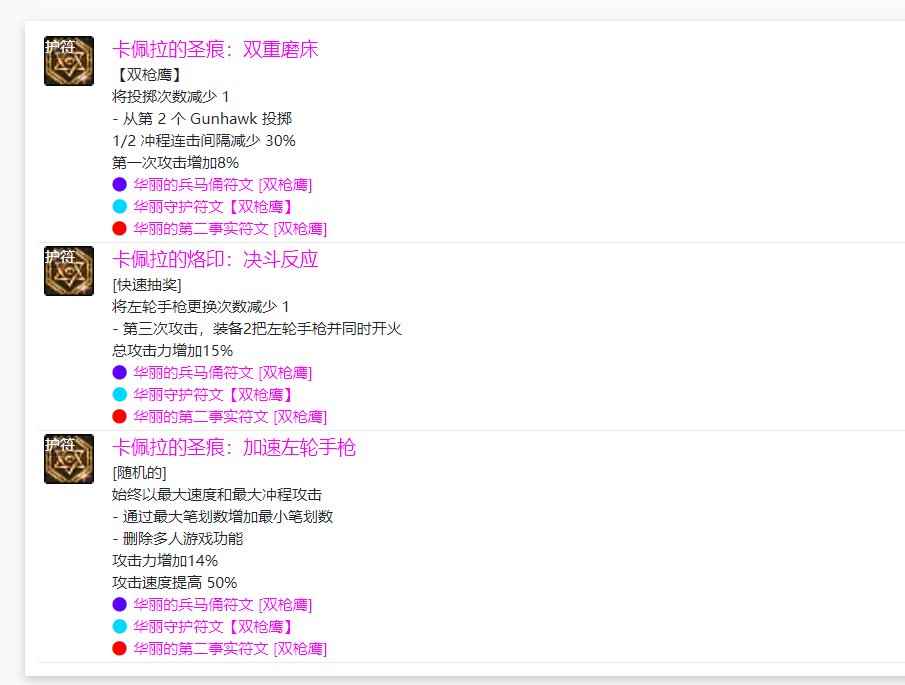Select the [快速抽奖] skill label
905x685 pixels.
(x=147, y=285)
